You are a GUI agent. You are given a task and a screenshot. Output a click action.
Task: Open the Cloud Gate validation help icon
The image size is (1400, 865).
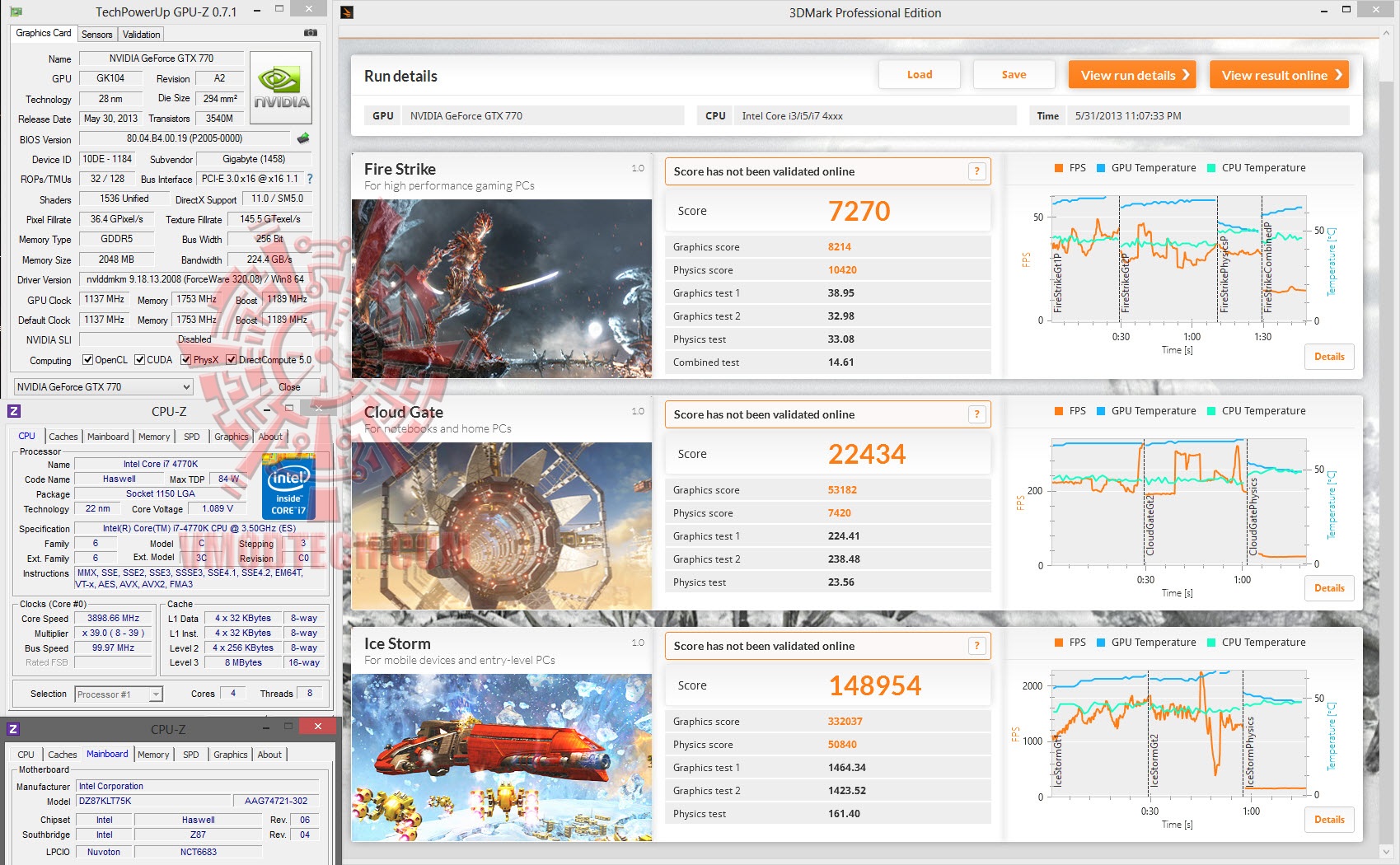coord(976,414)
